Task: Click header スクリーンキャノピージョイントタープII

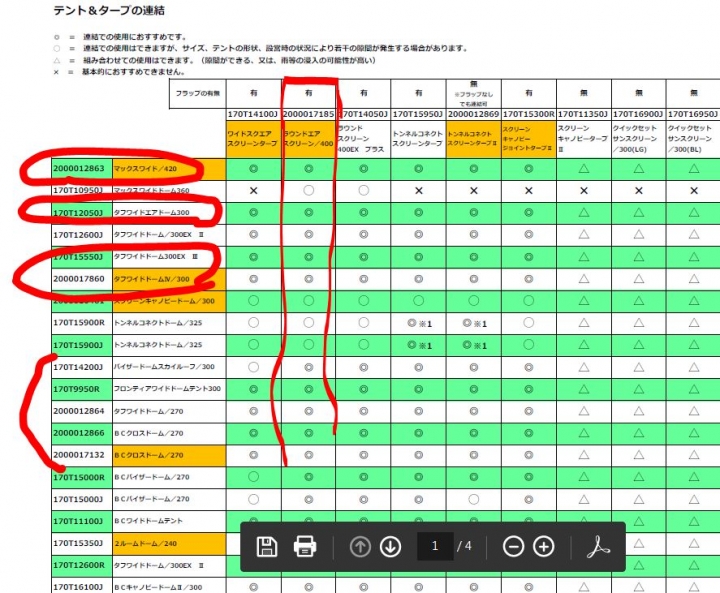Action: point(529,139)
